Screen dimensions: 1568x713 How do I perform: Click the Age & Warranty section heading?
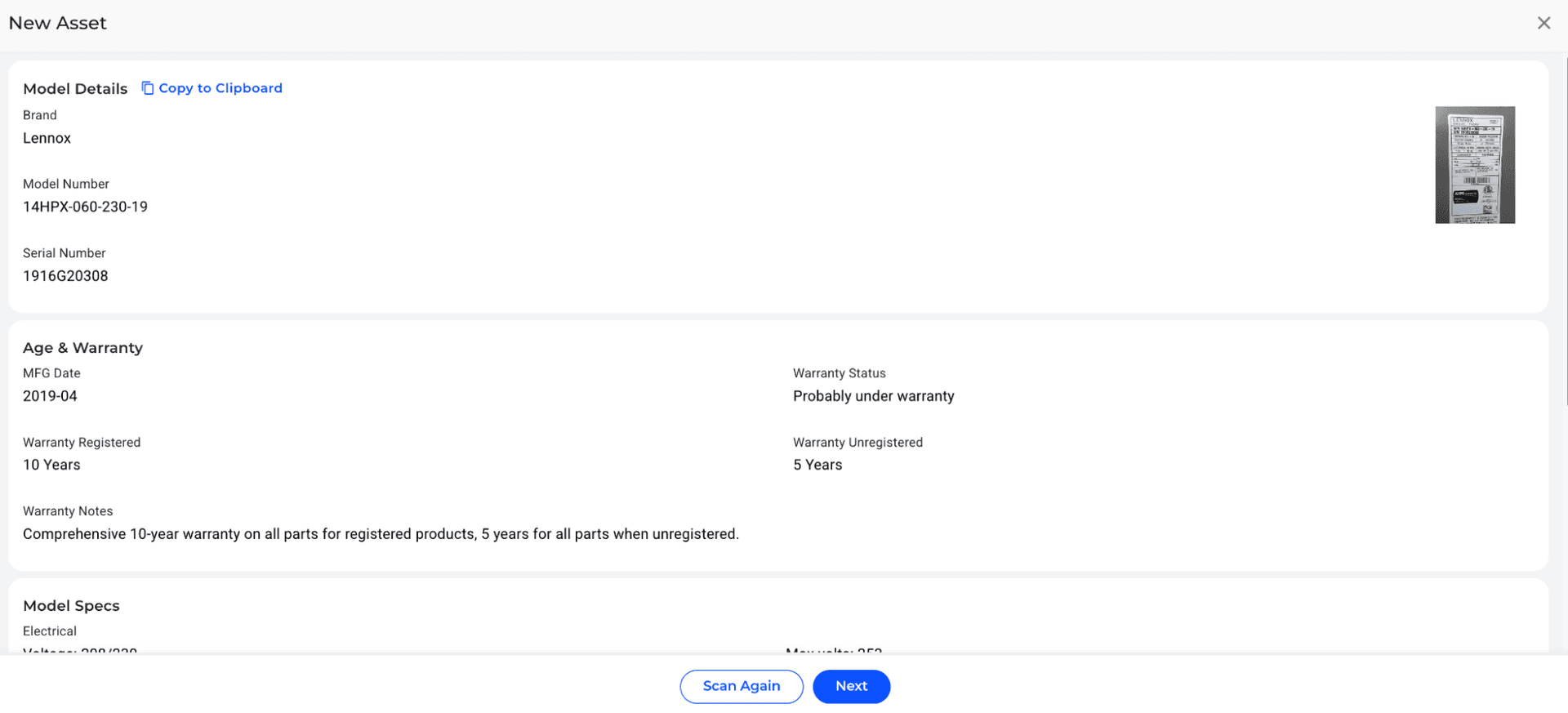point(82,348)
